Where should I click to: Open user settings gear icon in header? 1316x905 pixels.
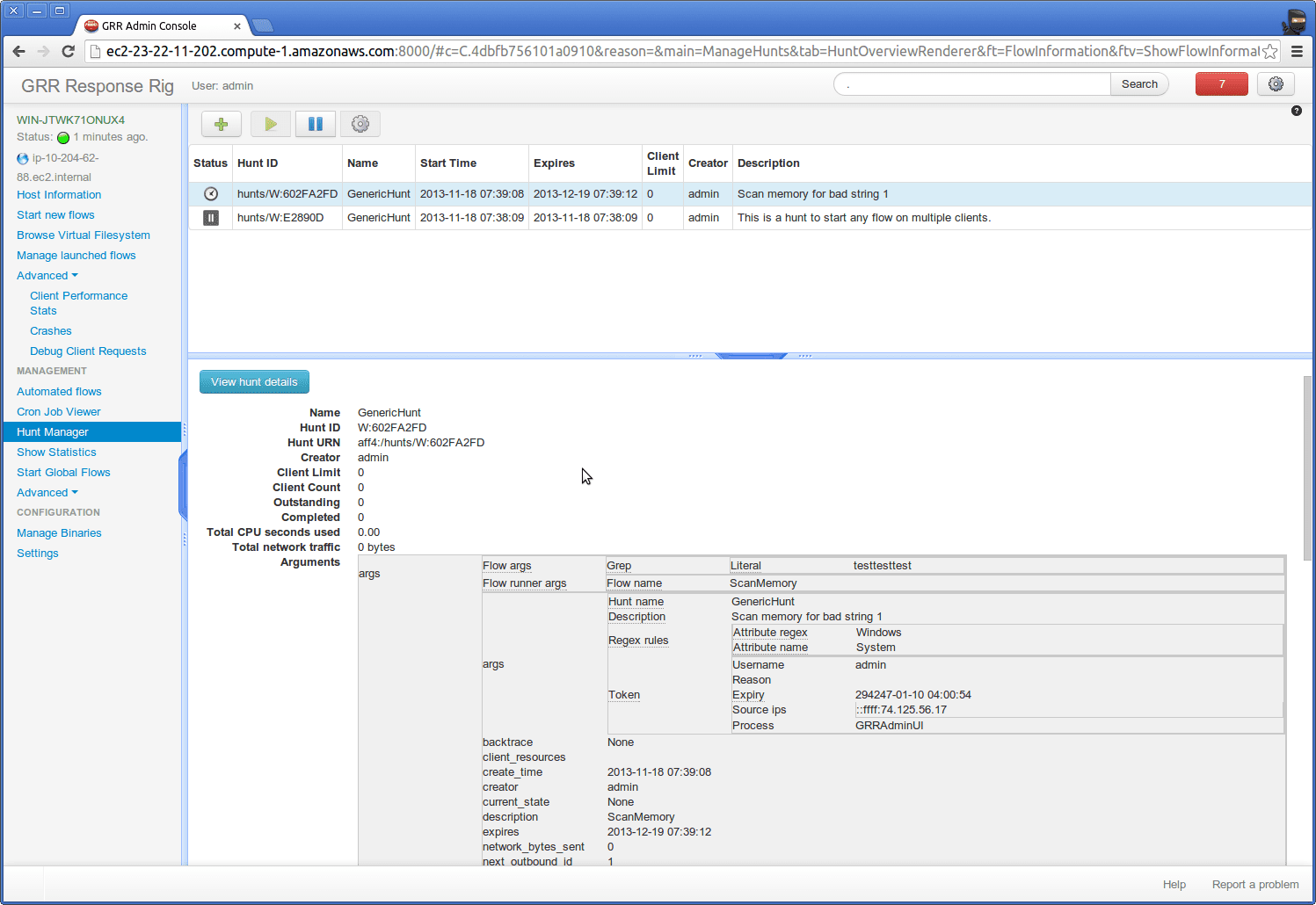tap(1276, 84)
